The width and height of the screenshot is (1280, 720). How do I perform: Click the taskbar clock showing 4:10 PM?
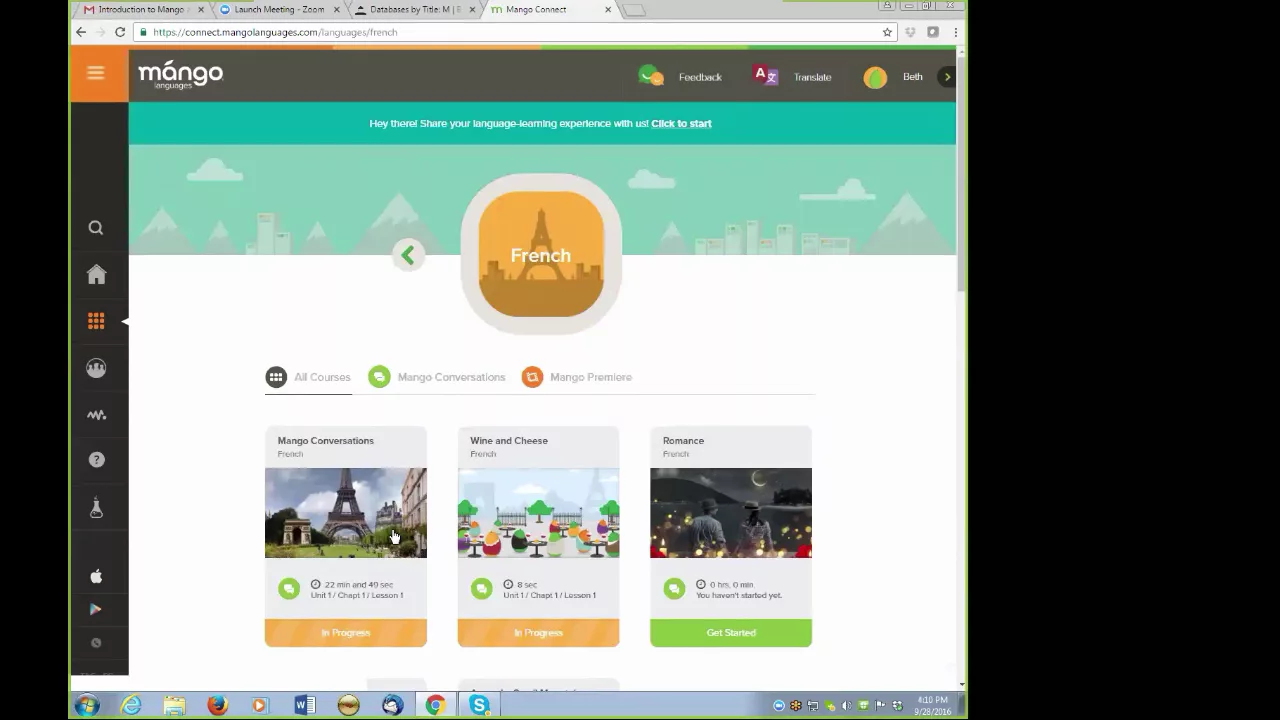(x=931, y=706)
